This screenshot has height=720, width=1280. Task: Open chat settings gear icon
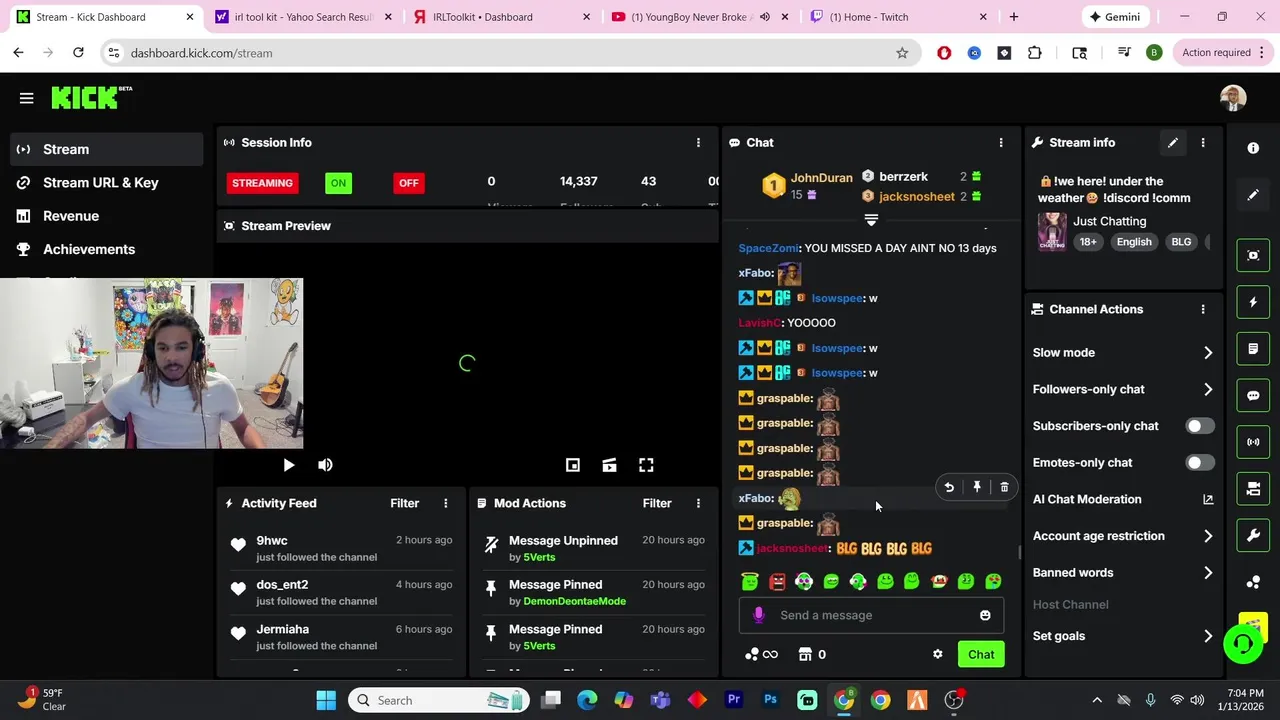[x=937, y=654]
